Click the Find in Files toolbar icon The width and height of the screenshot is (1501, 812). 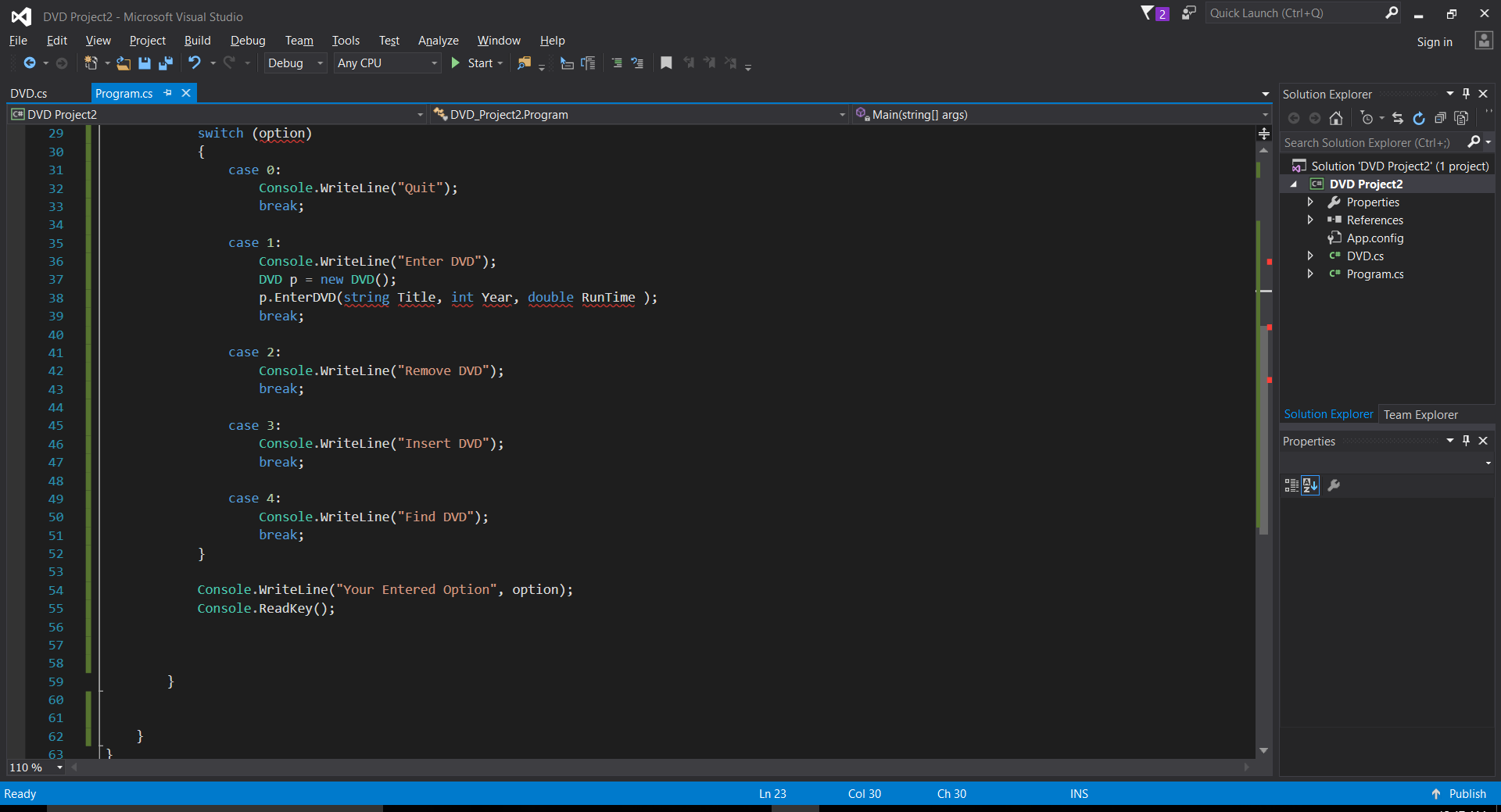click(x=524, y=63)
